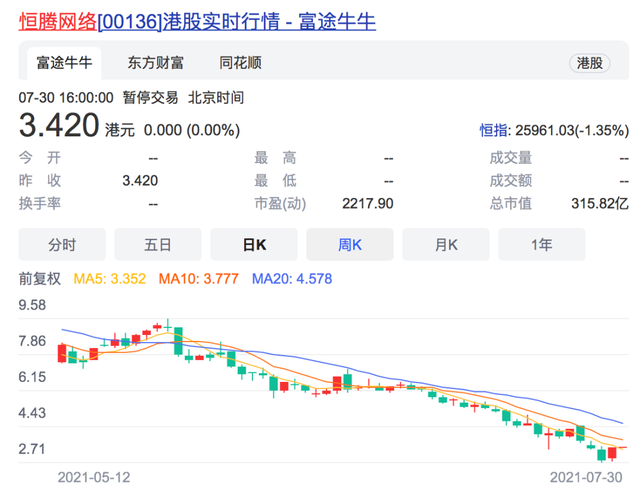Click the 今开 label

(40, 158)
